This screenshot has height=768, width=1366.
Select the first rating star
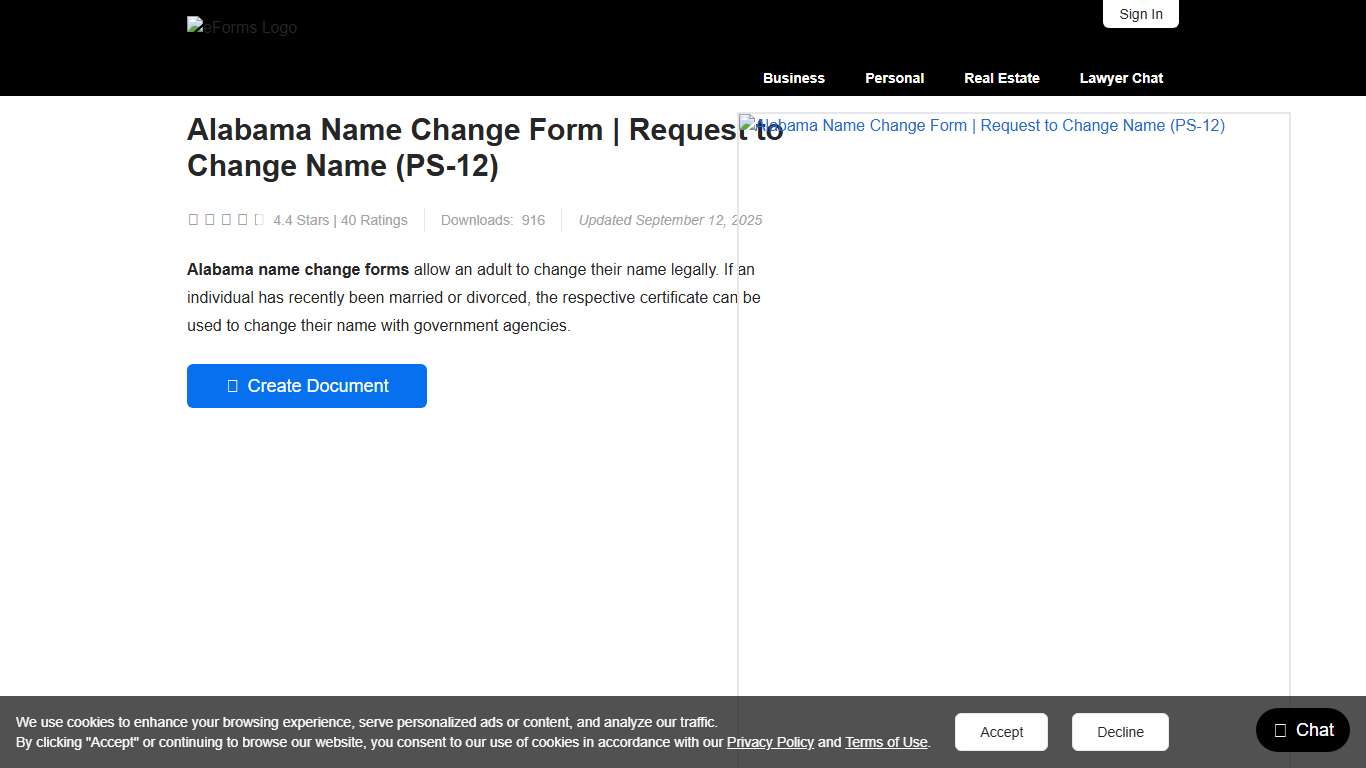(193, 218)
